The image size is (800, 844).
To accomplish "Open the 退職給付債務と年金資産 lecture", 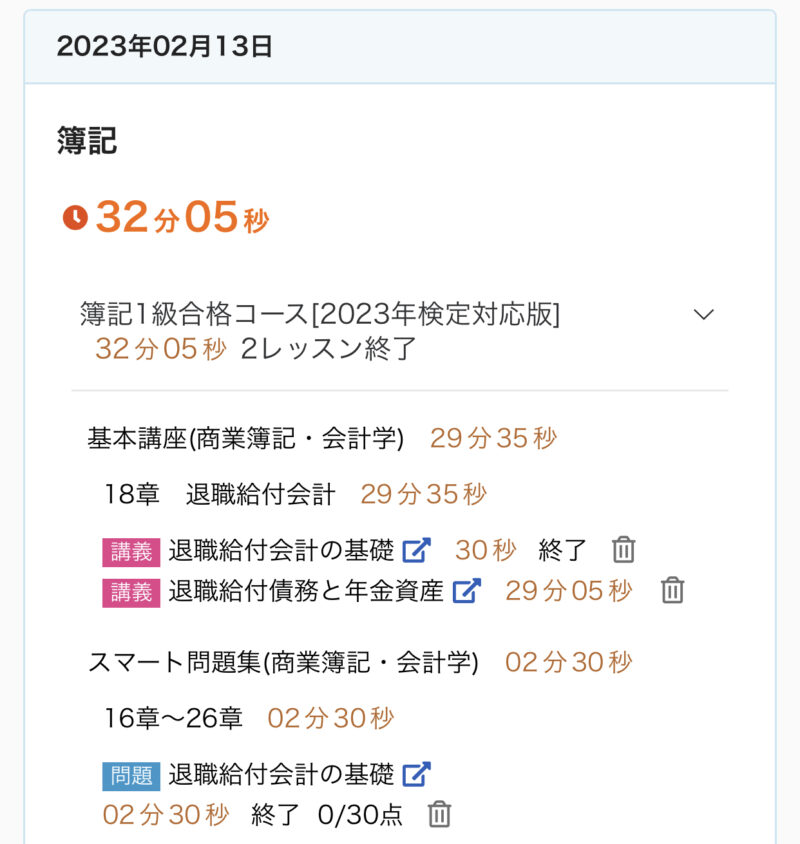I will click(x=306, y=590).
